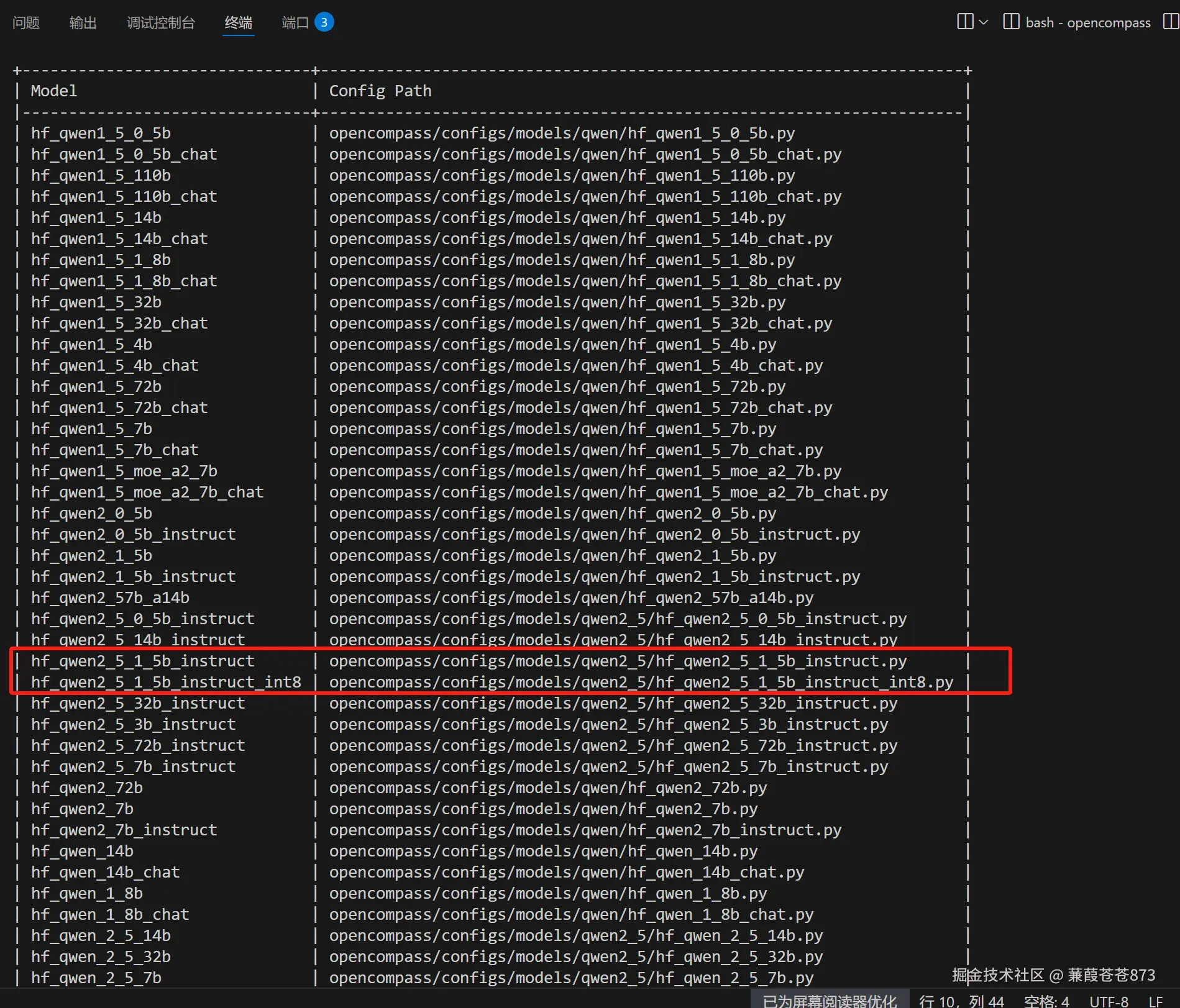
Task: Click model name hf_qwen_2_5_32b
Action: 101,956
